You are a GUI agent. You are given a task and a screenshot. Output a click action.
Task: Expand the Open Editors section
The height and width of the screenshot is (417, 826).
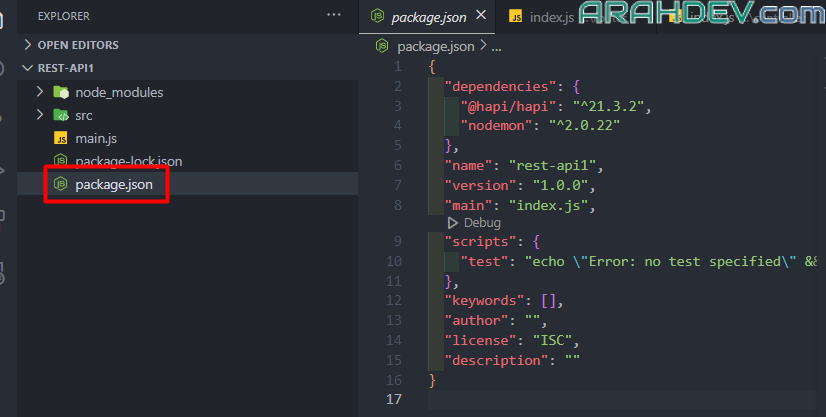[27, 45]
